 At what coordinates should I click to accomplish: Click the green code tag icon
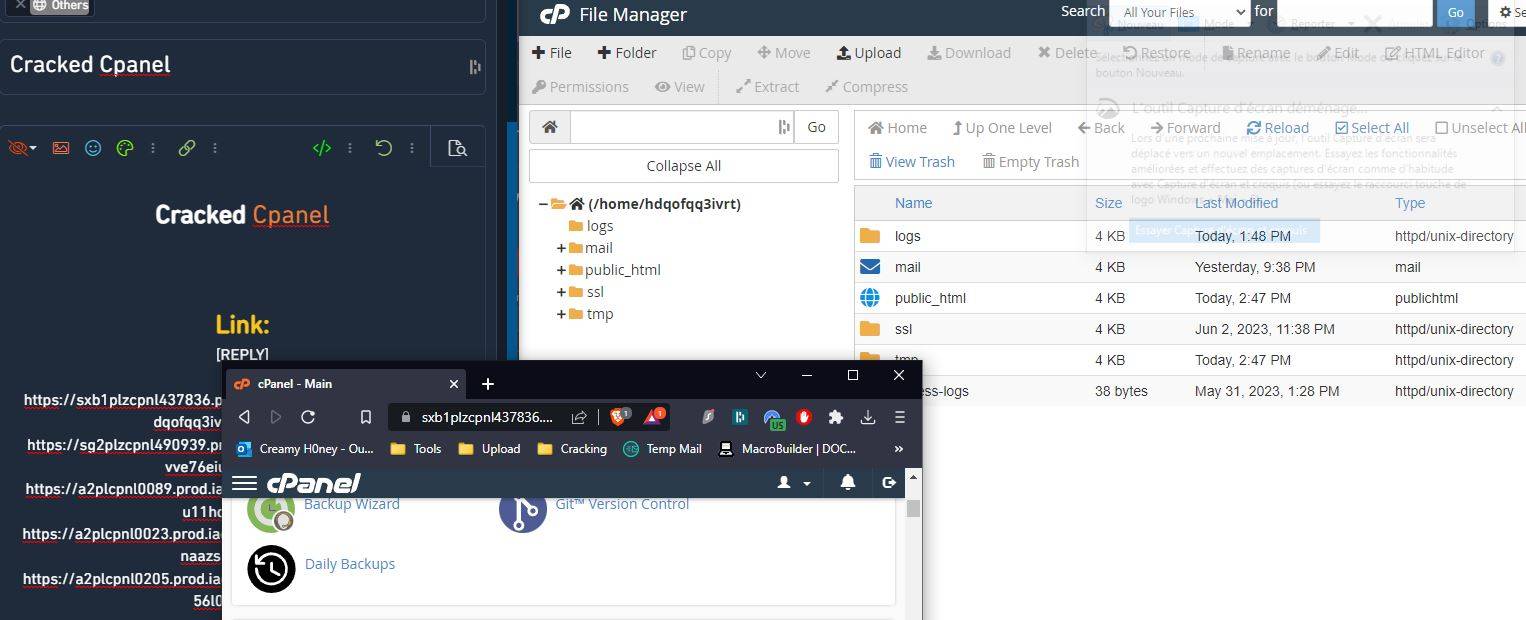322,148
